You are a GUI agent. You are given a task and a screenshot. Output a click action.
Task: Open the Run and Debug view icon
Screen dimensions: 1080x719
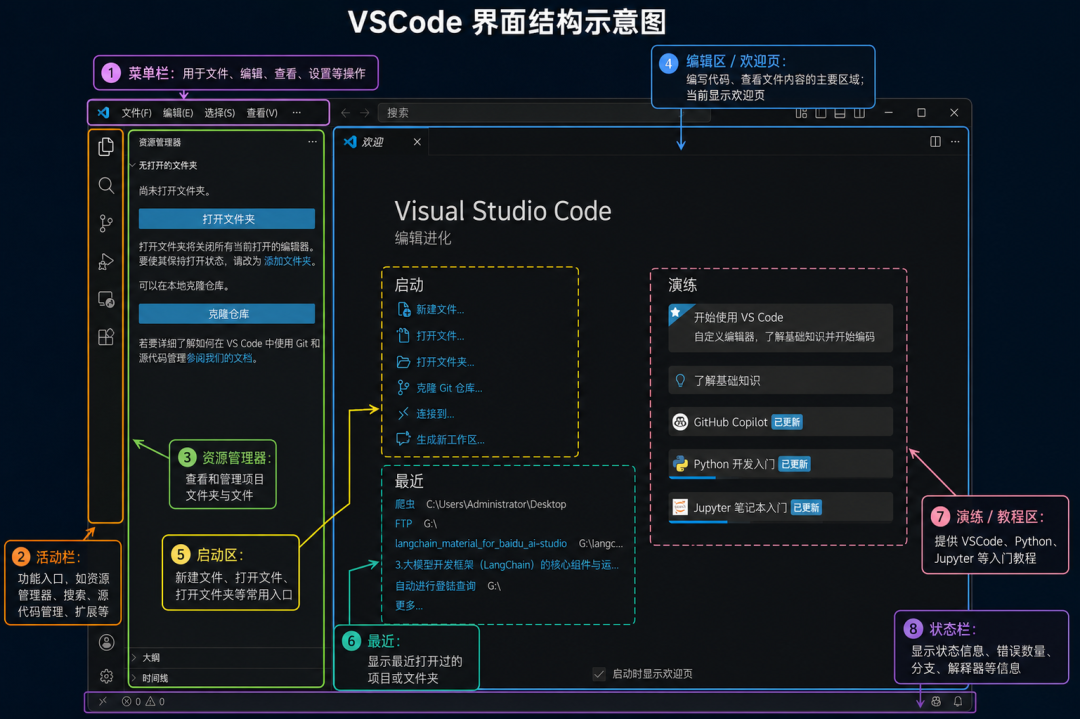click(106, 262)
